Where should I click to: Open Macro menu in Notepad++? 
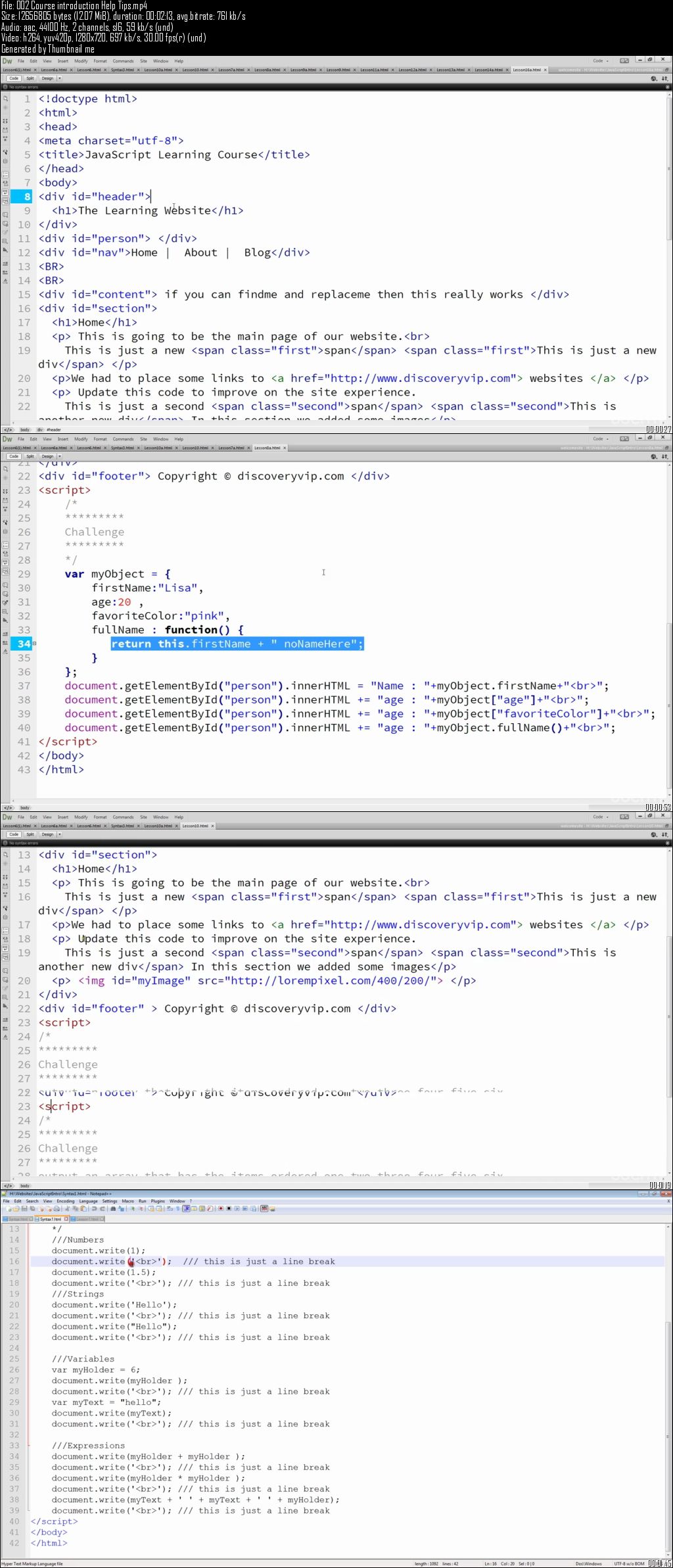(x=128, y=1201)
